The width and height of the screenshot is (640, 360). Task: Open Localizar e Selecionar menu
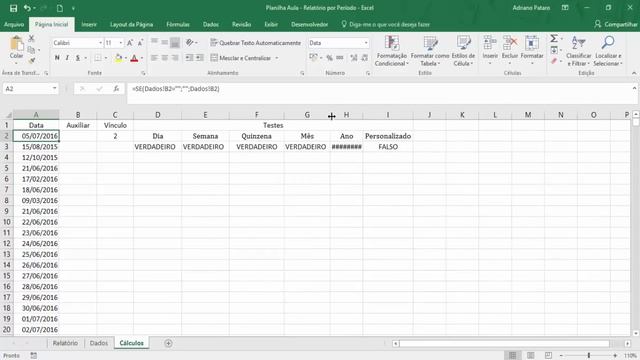click(608, 51)
